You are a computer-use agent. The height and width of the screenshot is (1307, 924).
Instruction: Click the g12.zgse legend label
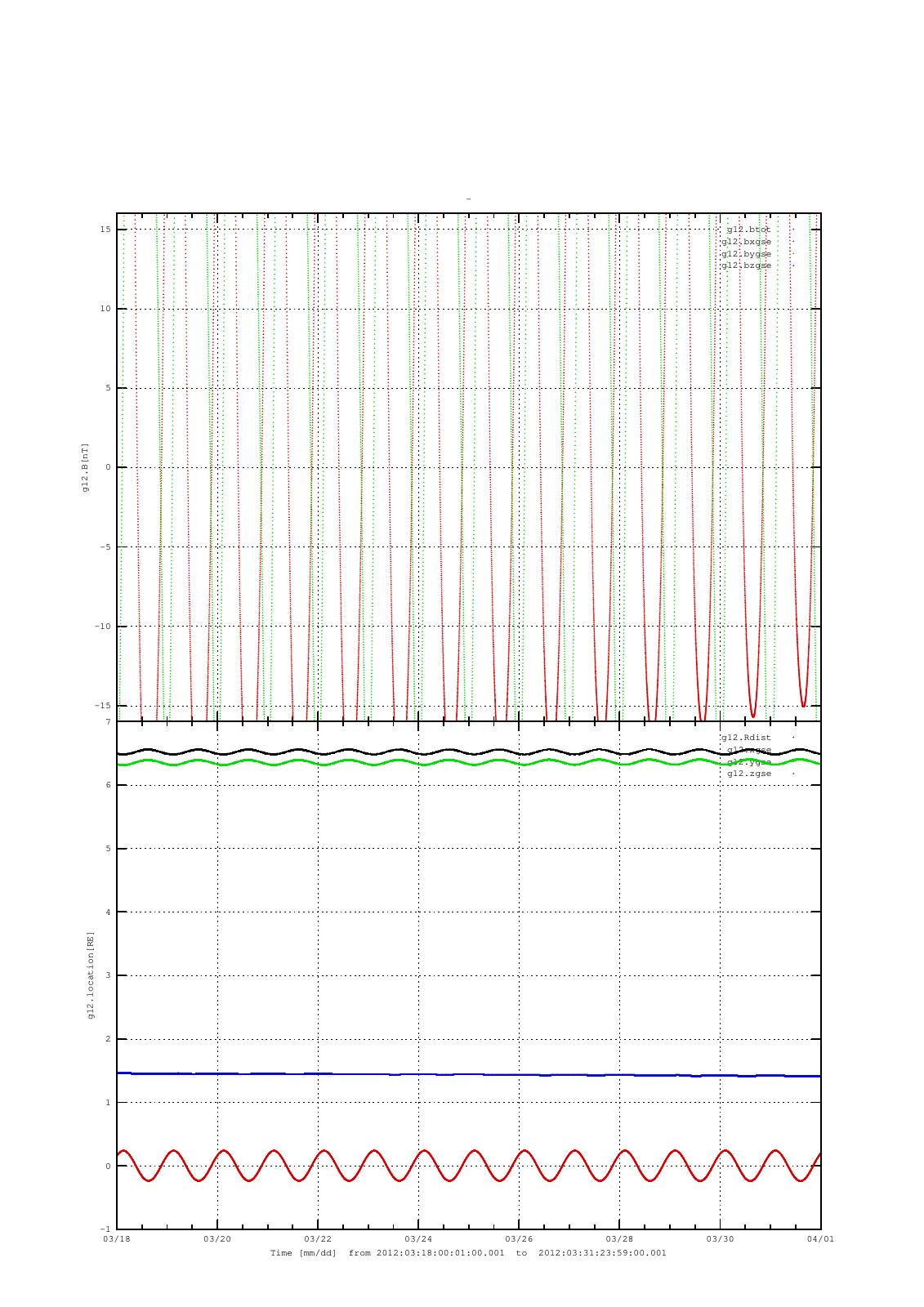(x=749, y=774)
